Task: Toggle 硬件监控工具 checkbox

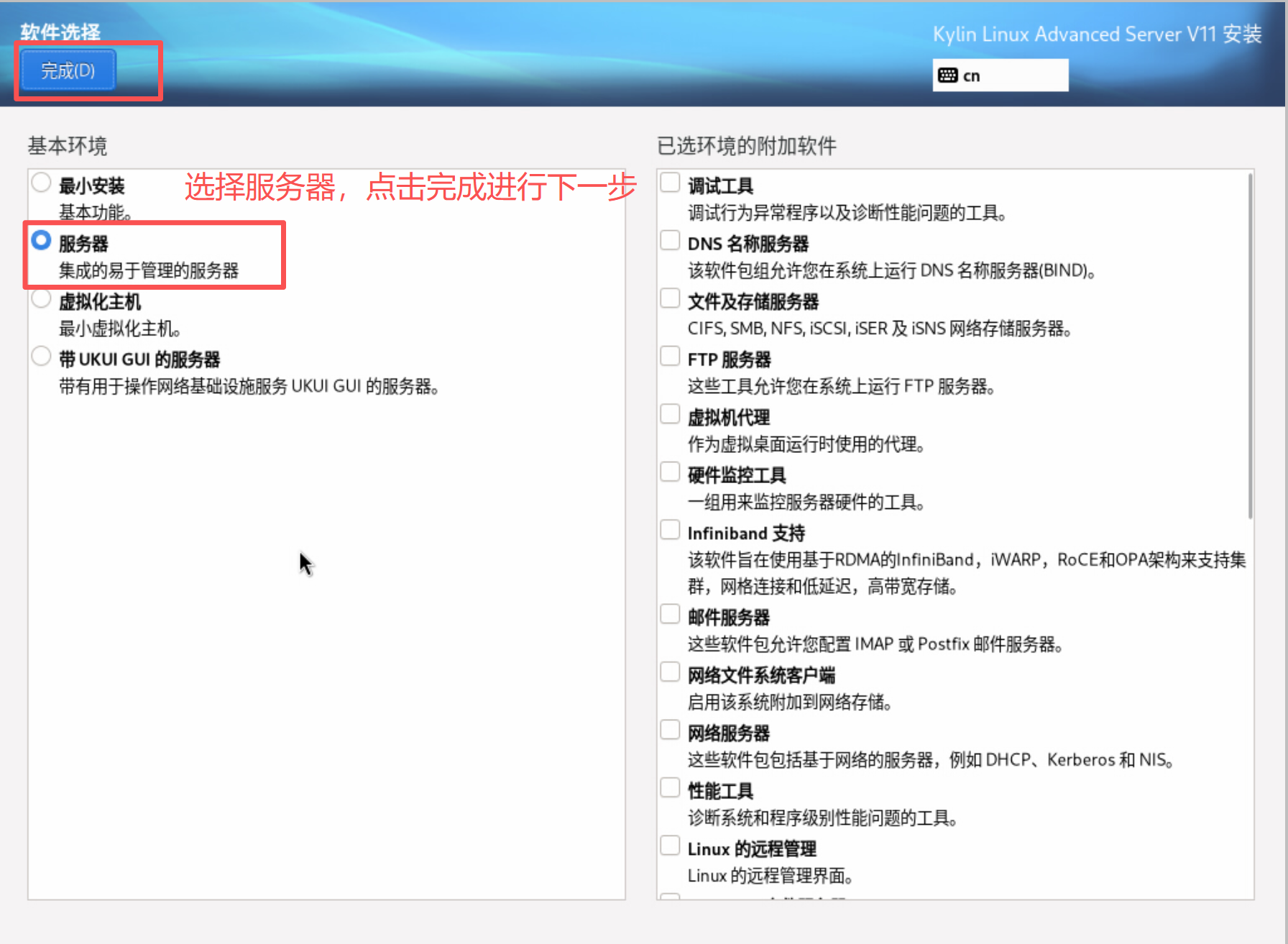Action: point(670,472)
